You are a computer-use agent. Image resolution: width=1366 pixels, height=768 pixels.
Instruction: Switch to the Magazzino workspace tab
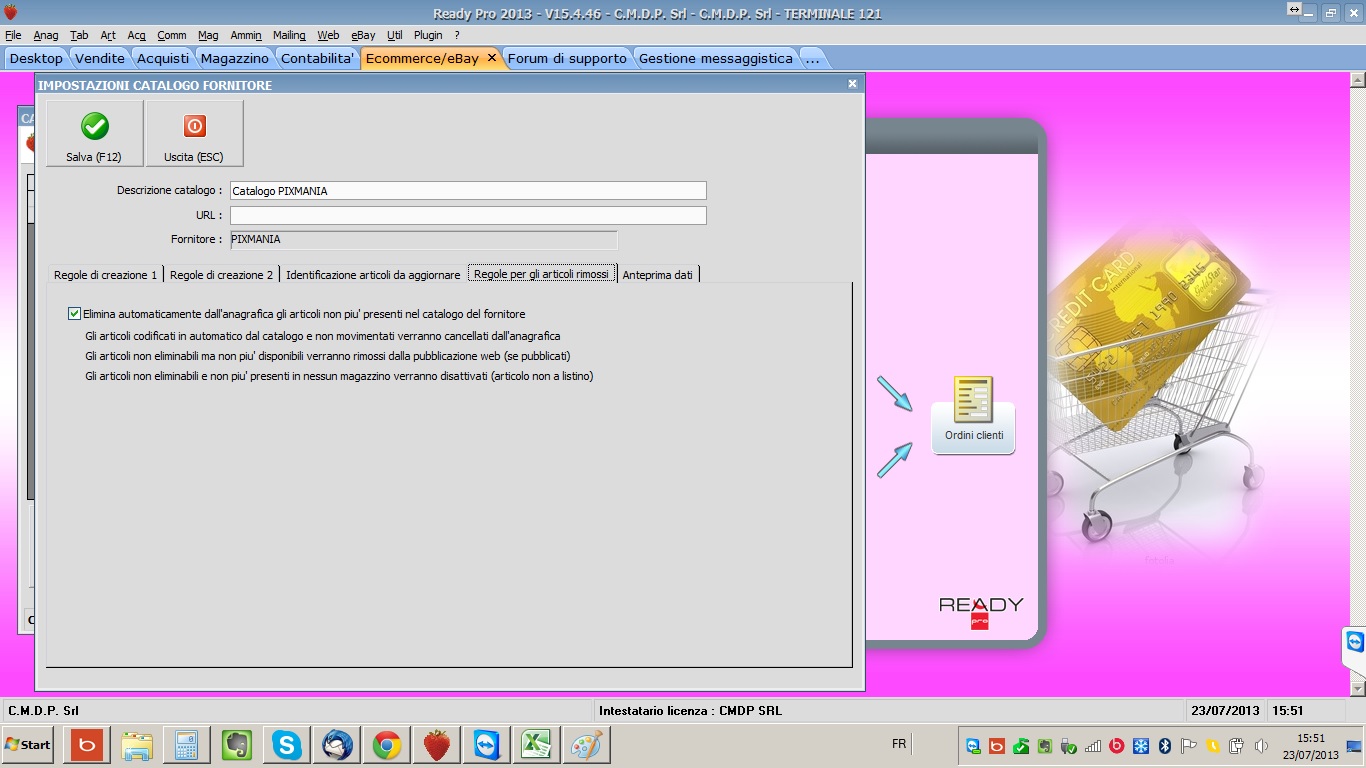coord(235,58)
